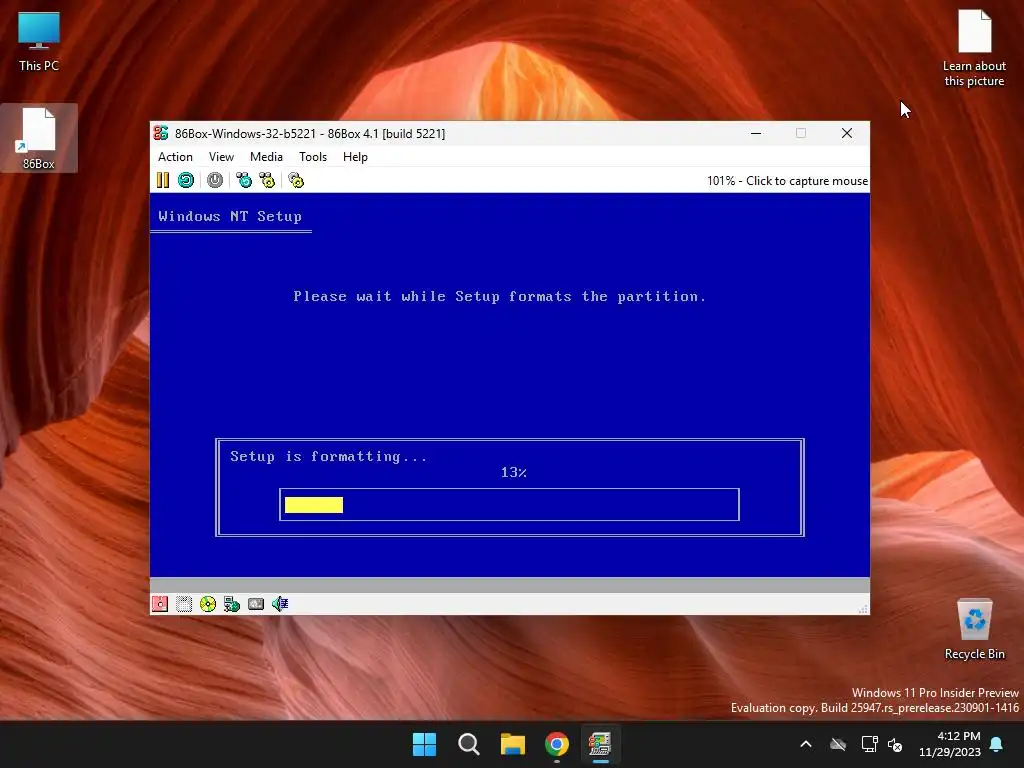Send Ctrl+Alt+Del via toolbar icon
The height and width of the screenshot is (768, 1024).
(244, 180)
